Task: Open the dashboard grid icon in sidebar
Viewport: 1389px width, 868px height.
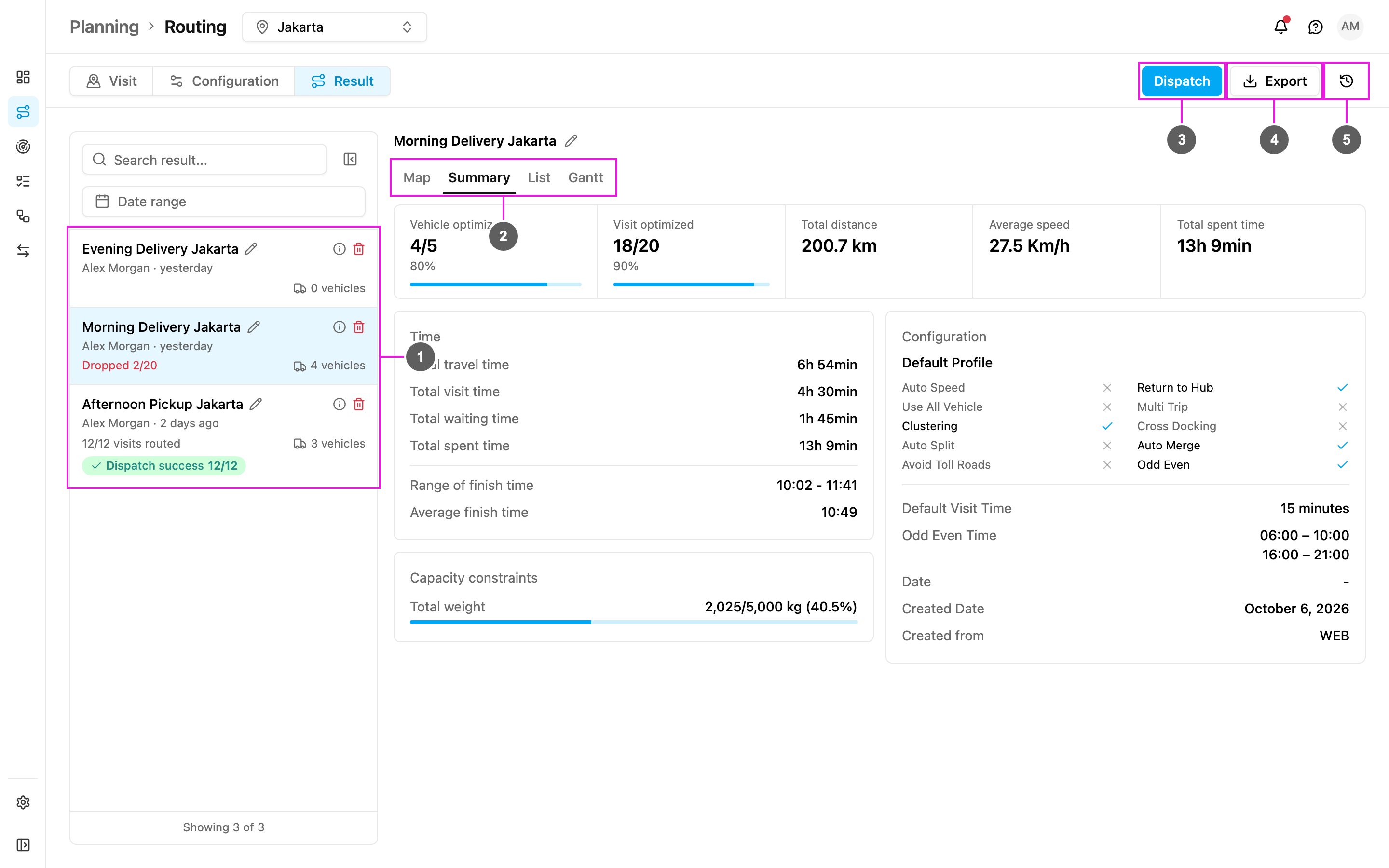Action: click(23, 77)
